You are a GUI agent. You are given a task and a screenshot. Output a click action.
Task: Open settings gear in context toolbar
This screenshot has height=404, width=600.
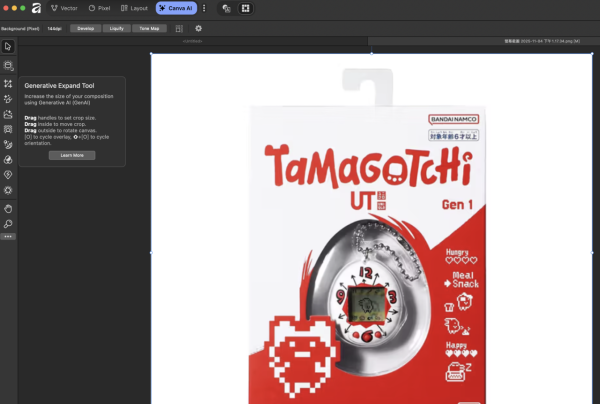pyautogui.click(x=198, y=28)
